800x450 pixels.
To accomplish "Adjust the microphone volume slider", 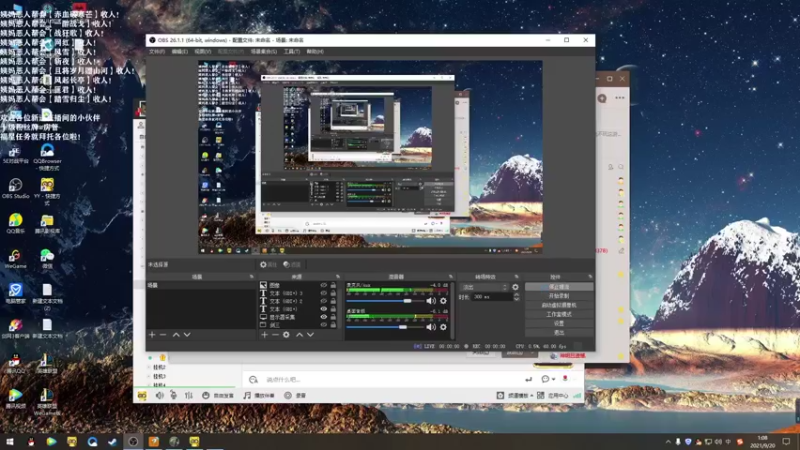I will [385, 301].
